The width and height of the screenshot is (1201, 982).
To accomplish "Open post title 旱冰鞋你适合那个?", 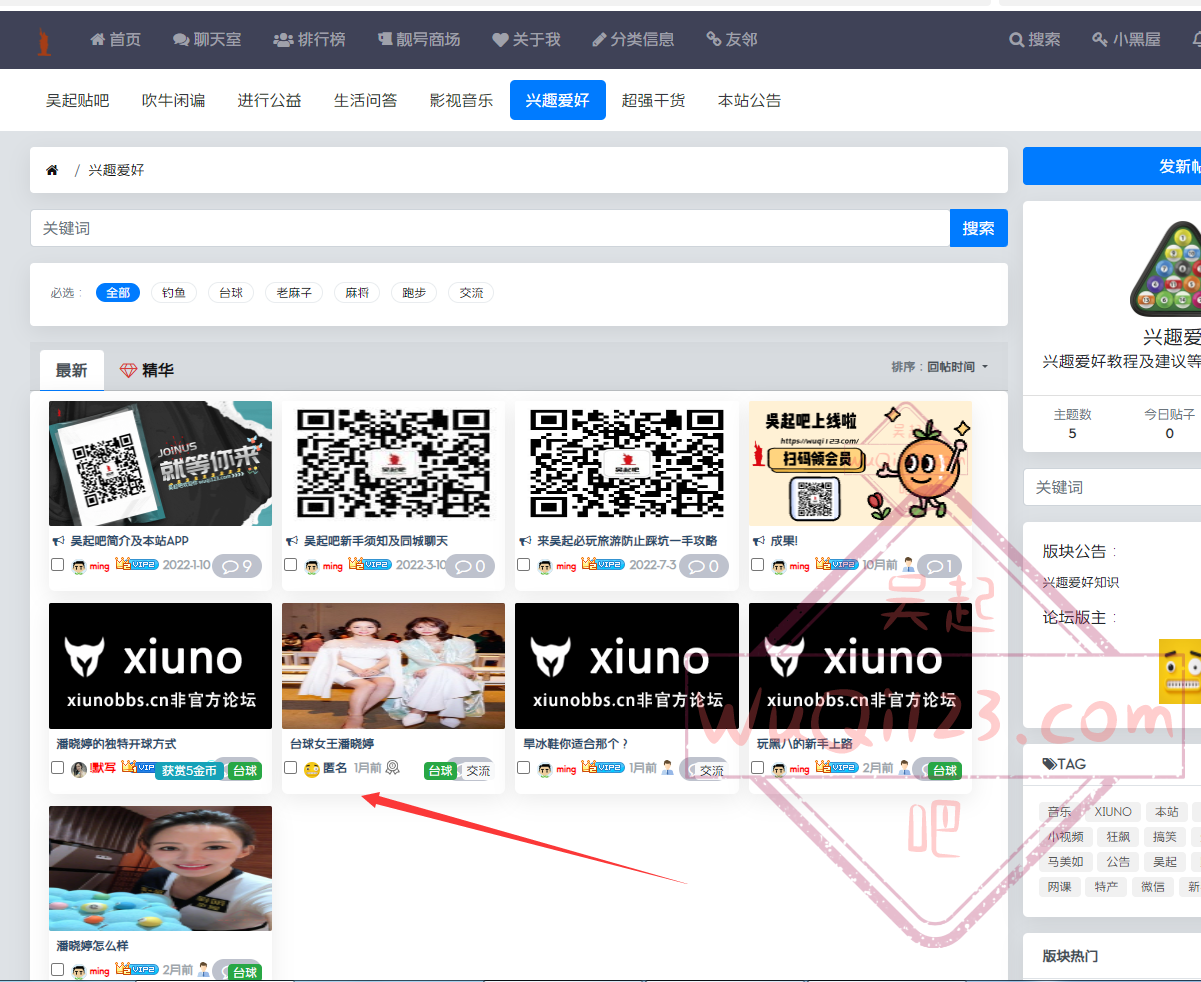I will (576, 744).
